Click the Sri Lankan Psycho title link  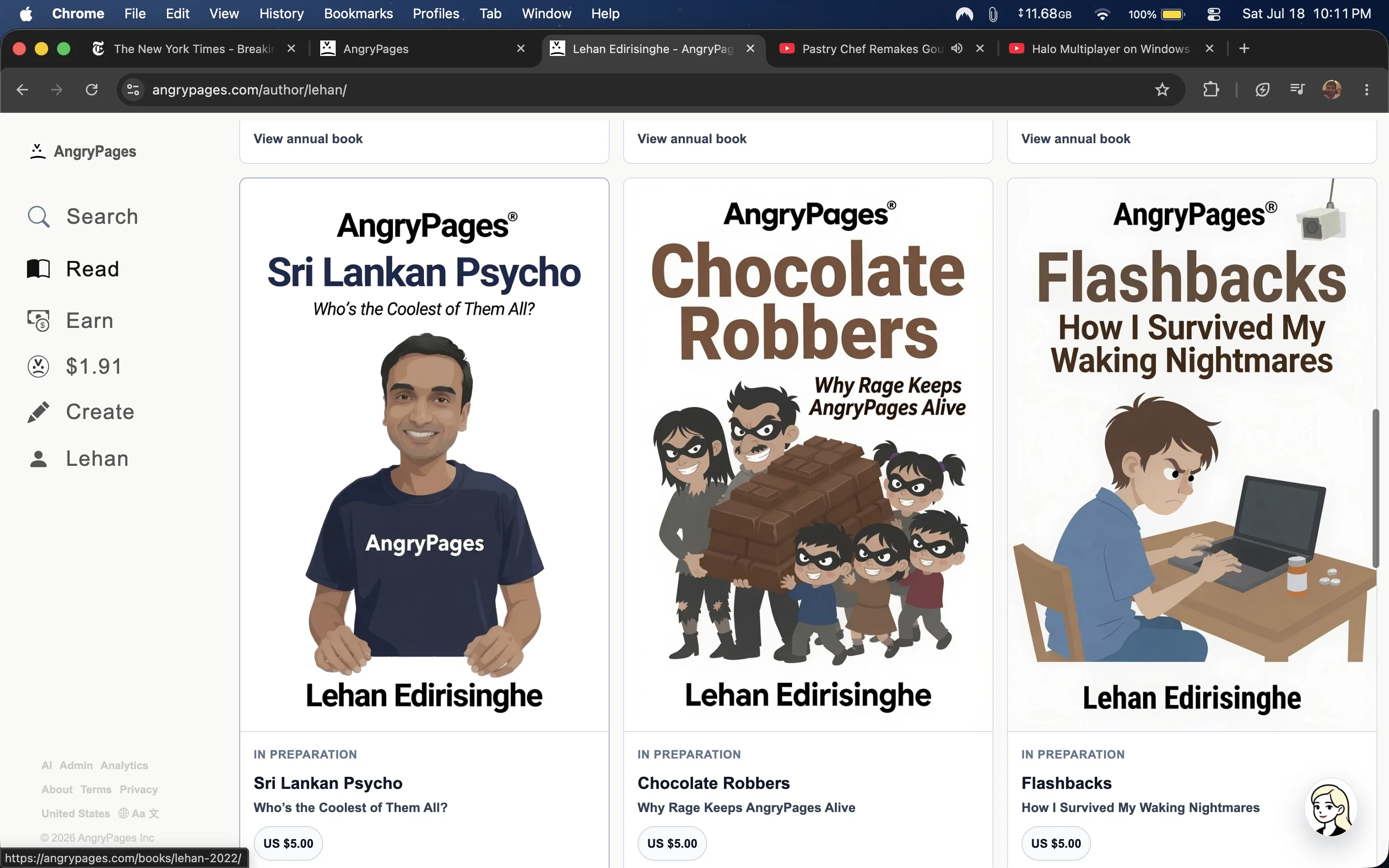coord(328,783)
